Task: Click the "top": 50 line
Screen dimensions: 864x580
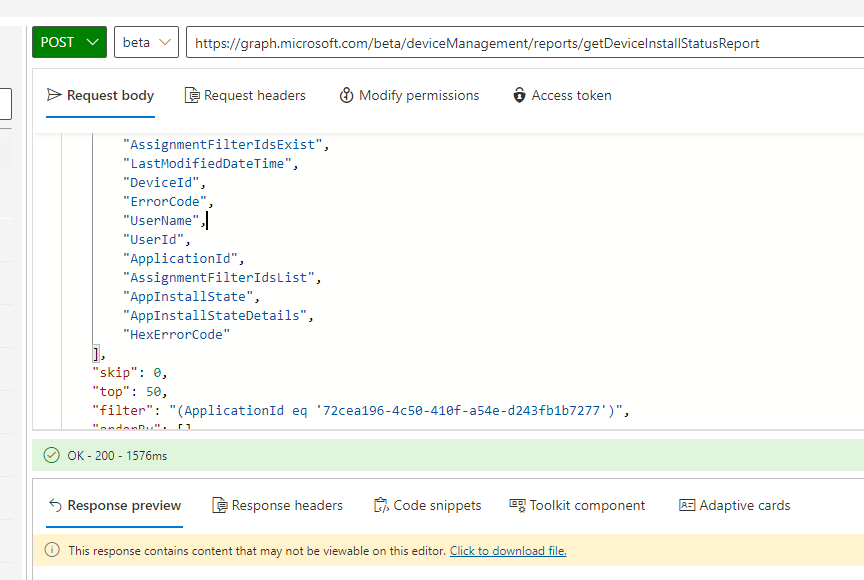Action: coord(129,392)
